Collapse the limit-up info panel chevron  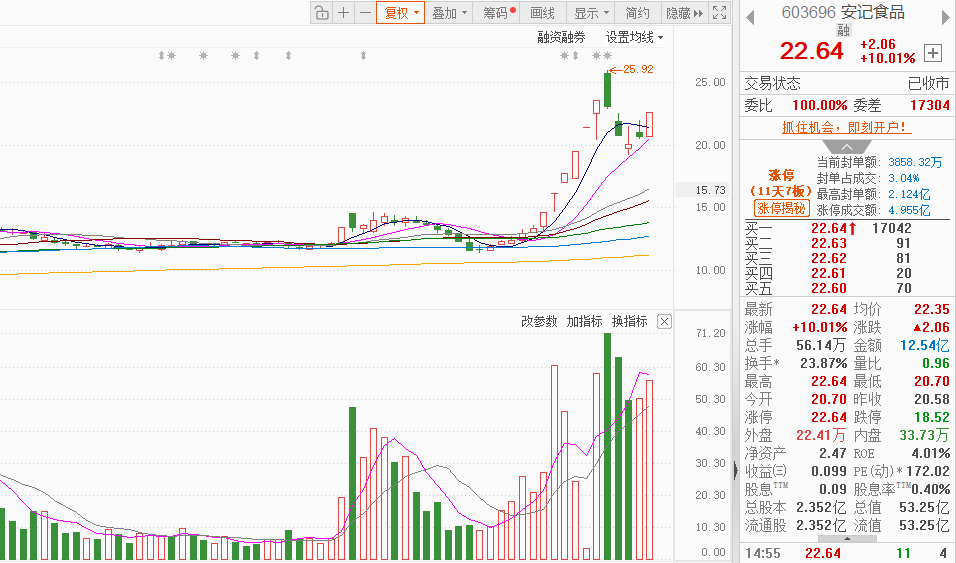pyautogui.click(x=847, y=147)
